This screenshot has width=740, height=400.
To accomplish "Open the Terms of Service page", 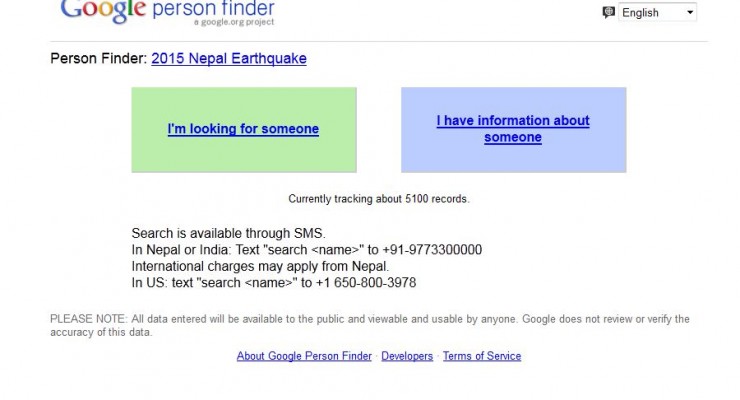I will [482, 356].
